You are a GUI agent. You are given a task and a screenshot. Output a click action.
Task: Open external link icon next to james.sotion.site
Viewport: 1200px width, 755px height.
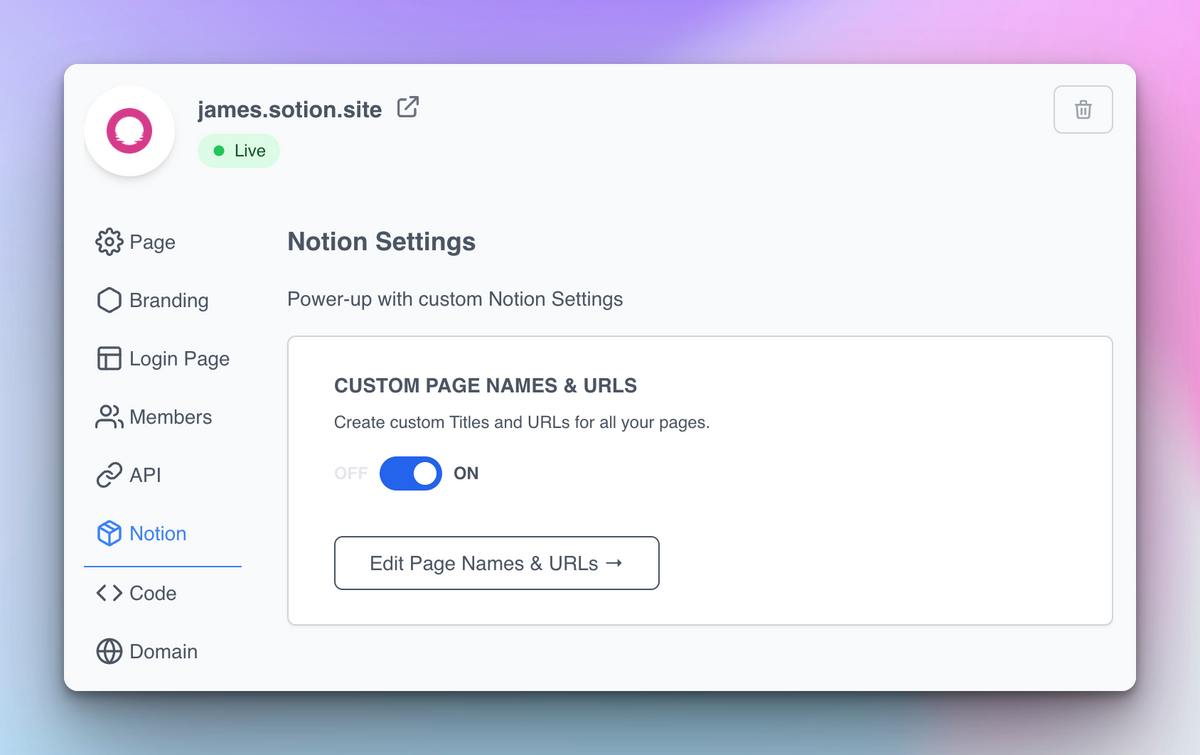(408, 107)
